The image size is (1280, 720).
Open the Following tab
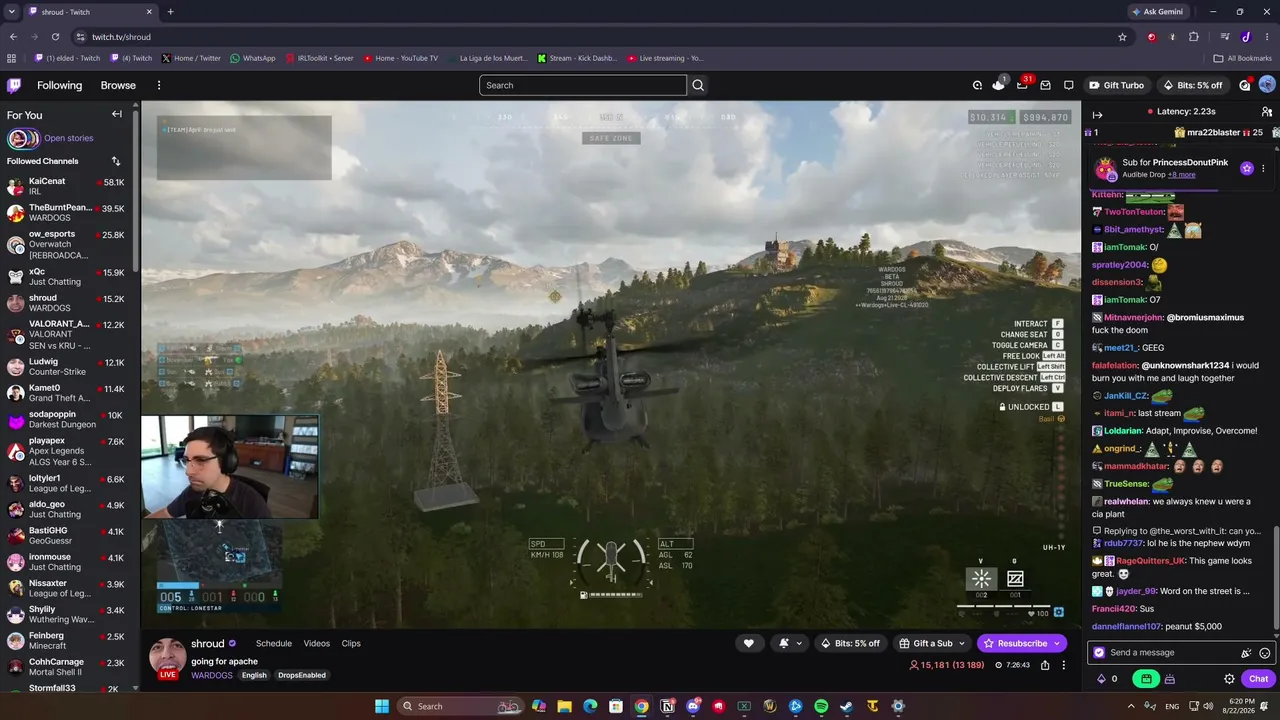[x=60, y=85]
